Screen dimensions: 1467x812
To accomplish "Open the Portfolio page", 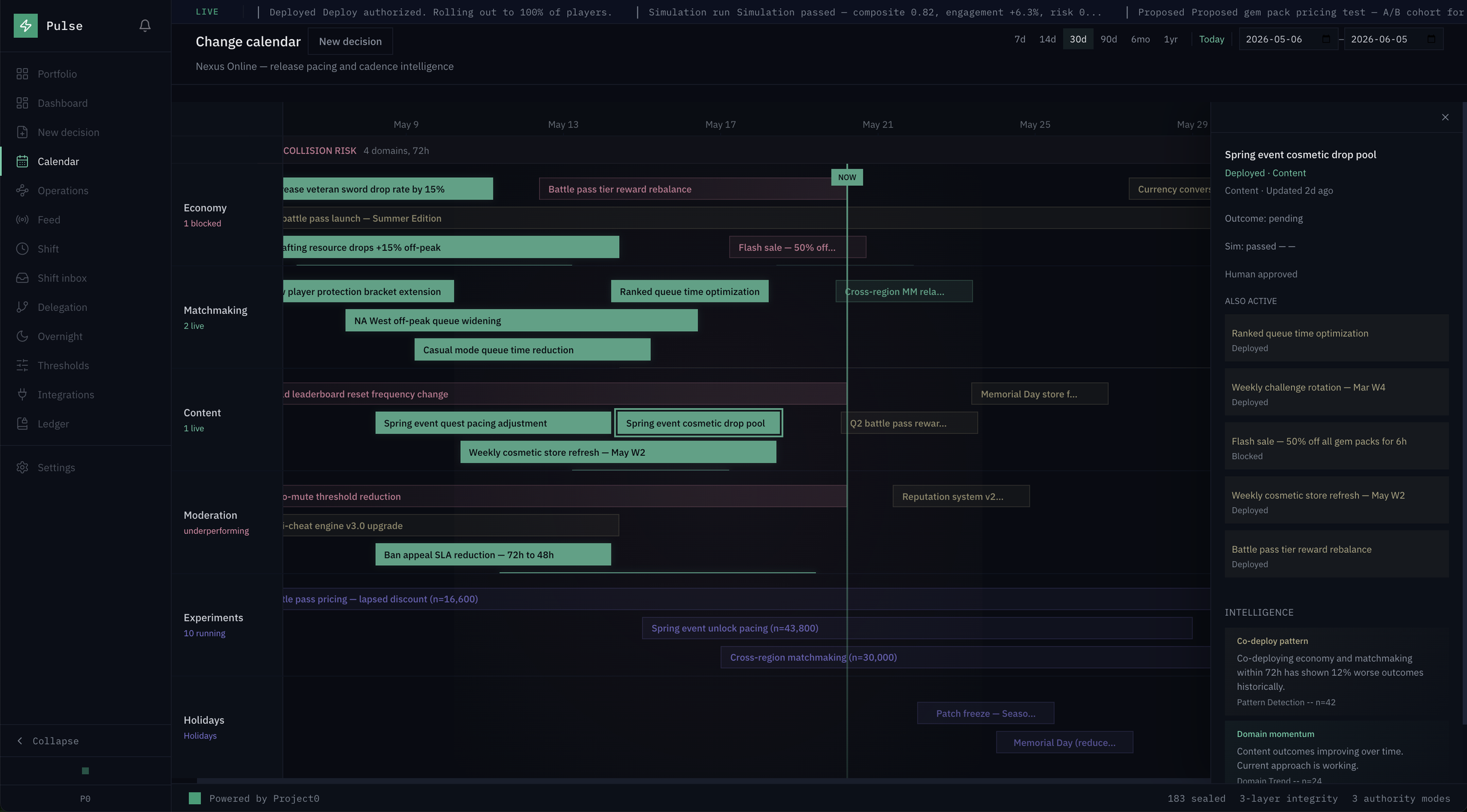I will coord(86,74).
